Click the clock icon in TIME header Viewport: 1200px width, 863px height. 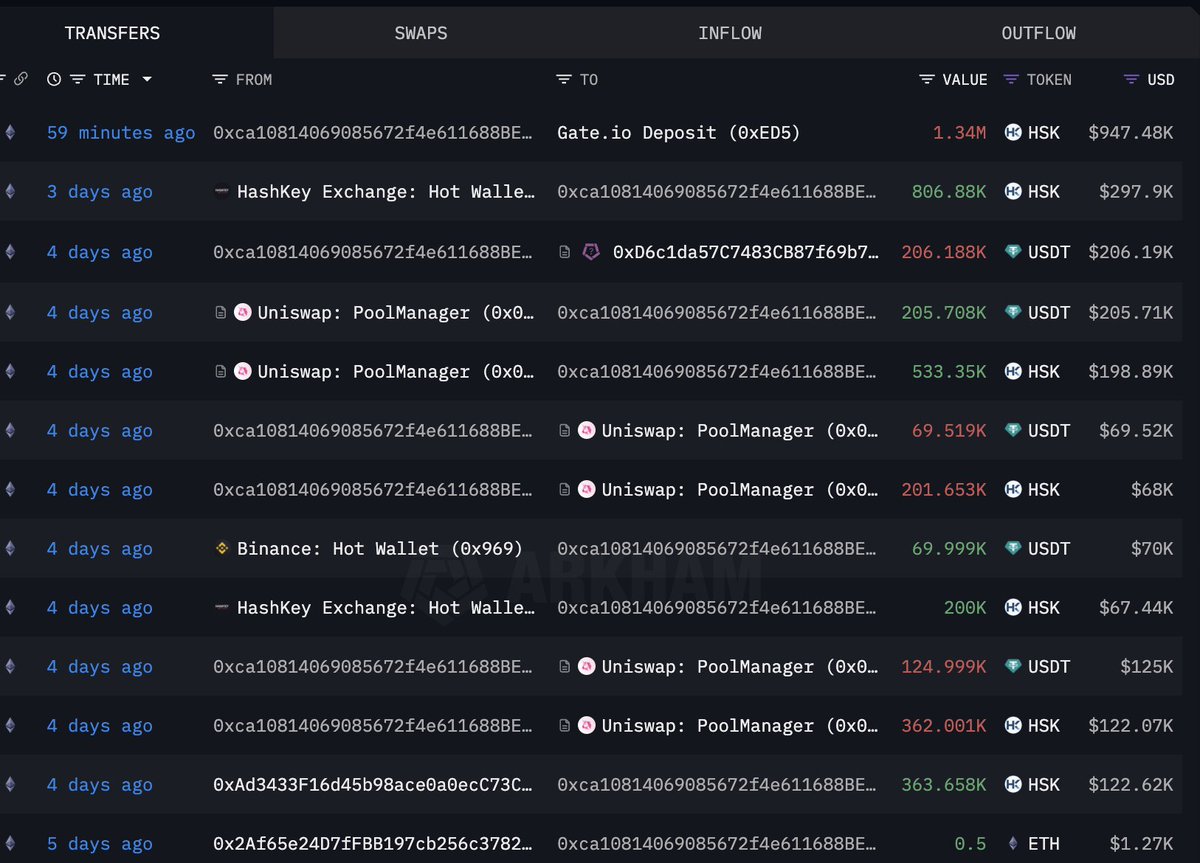54,79
